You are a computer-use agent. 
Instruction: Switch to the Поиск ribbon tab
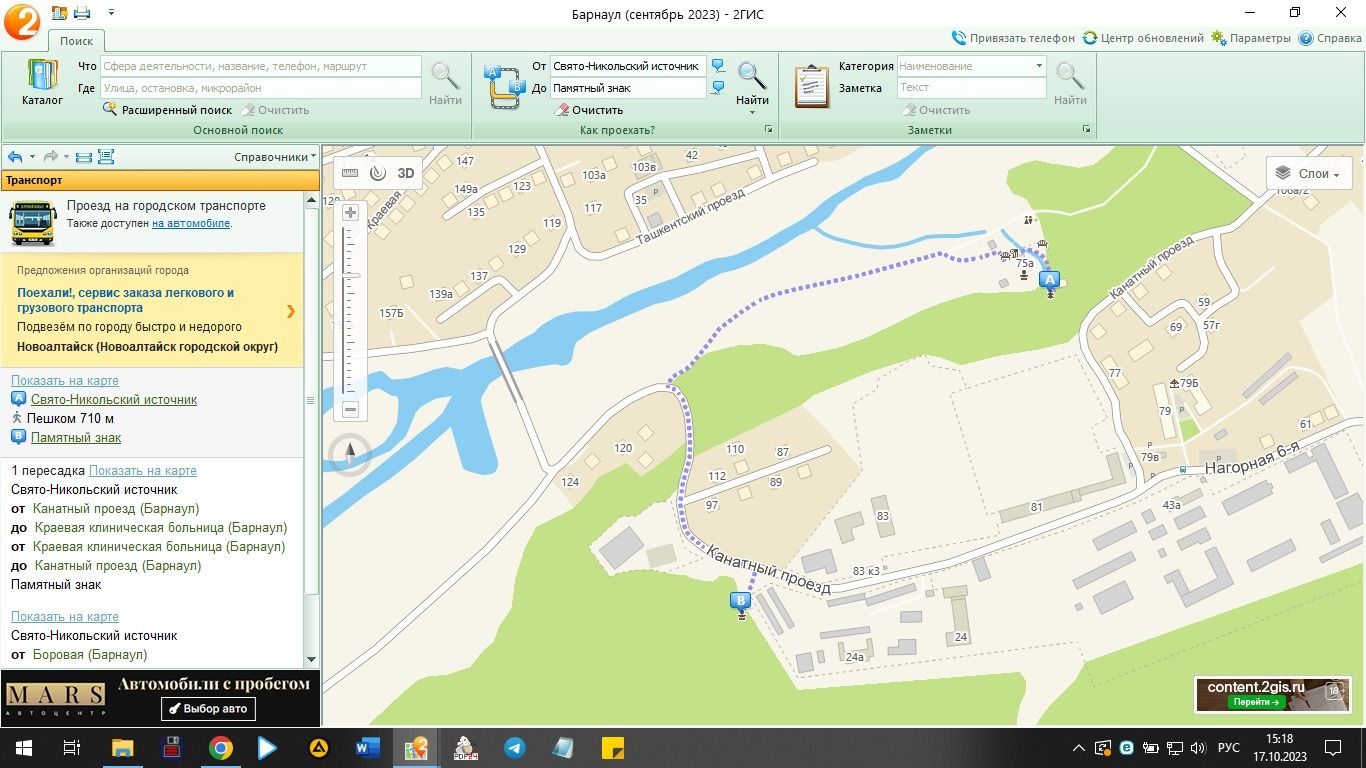tap(76, 41)
